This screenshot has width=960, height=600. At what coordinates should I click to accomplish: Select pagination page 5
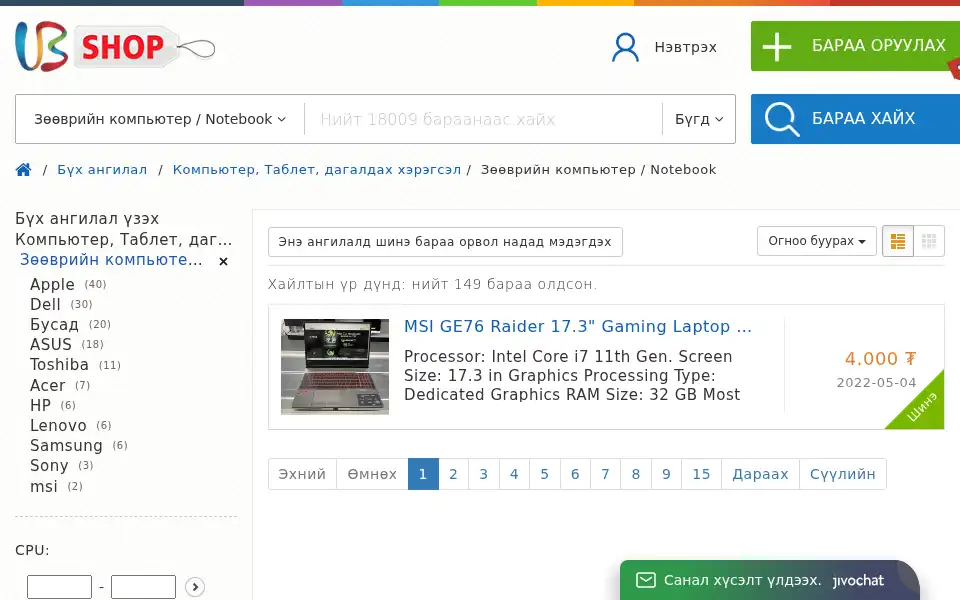click(x=545, y=474)
